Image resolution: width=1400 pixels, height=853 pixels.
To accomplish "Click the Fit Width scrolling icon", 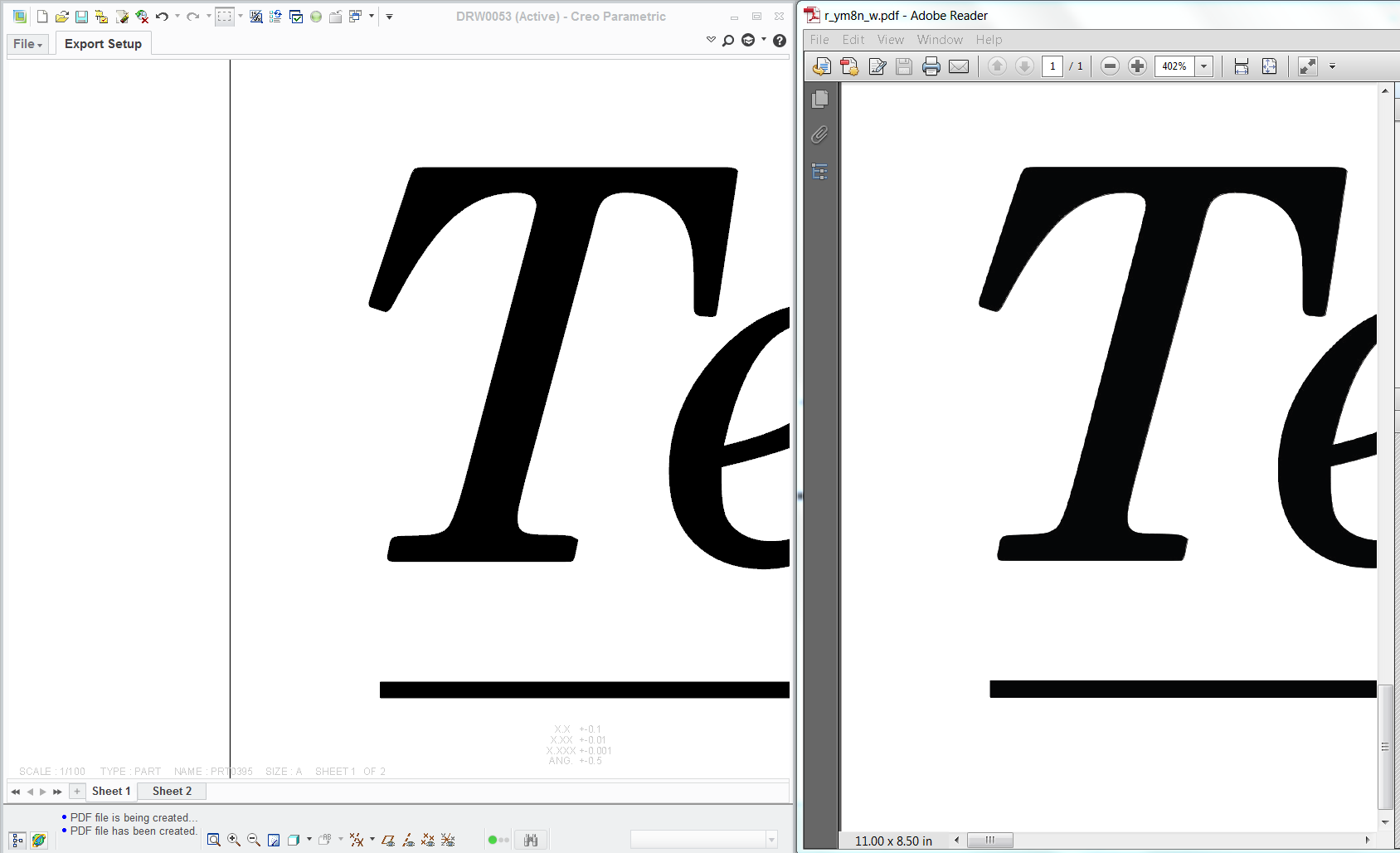I will tap(1242, 66).
